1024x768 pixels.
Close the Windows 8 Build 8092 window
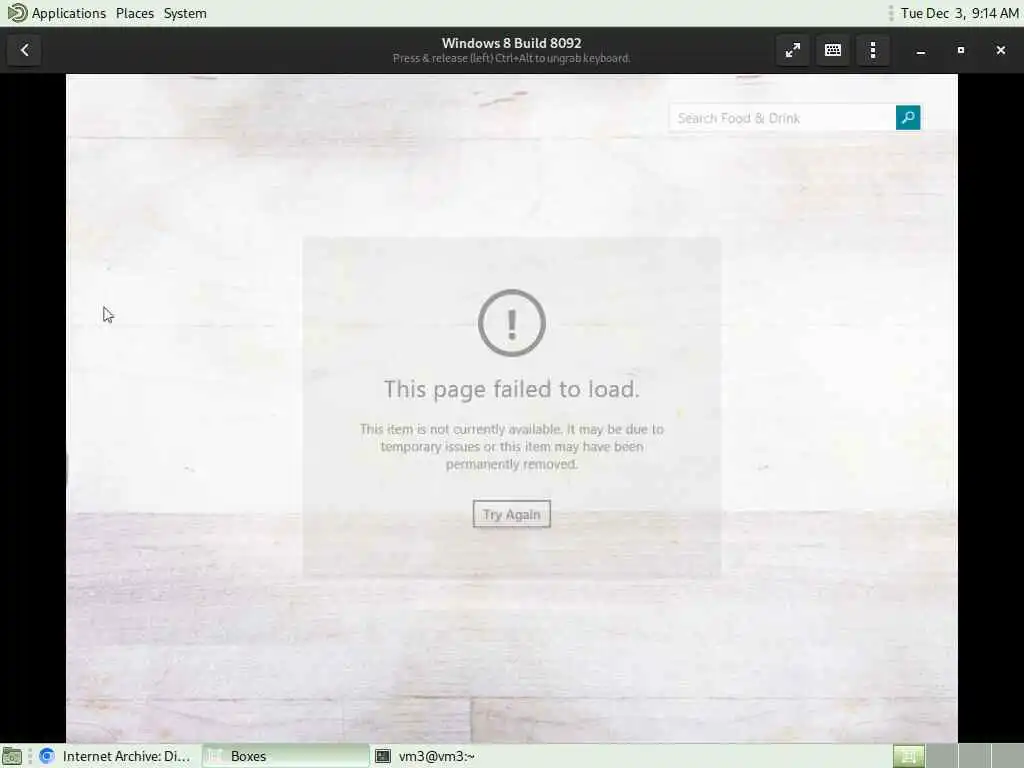pos(1000,50)
